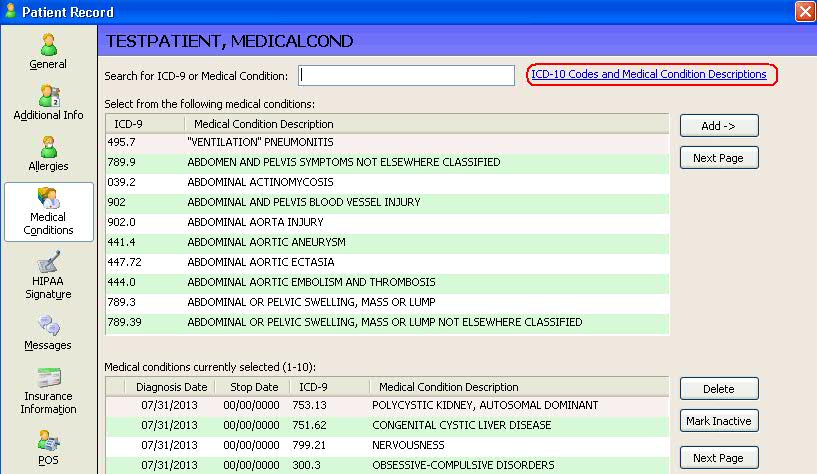Click the Delete button

[719, 389]
